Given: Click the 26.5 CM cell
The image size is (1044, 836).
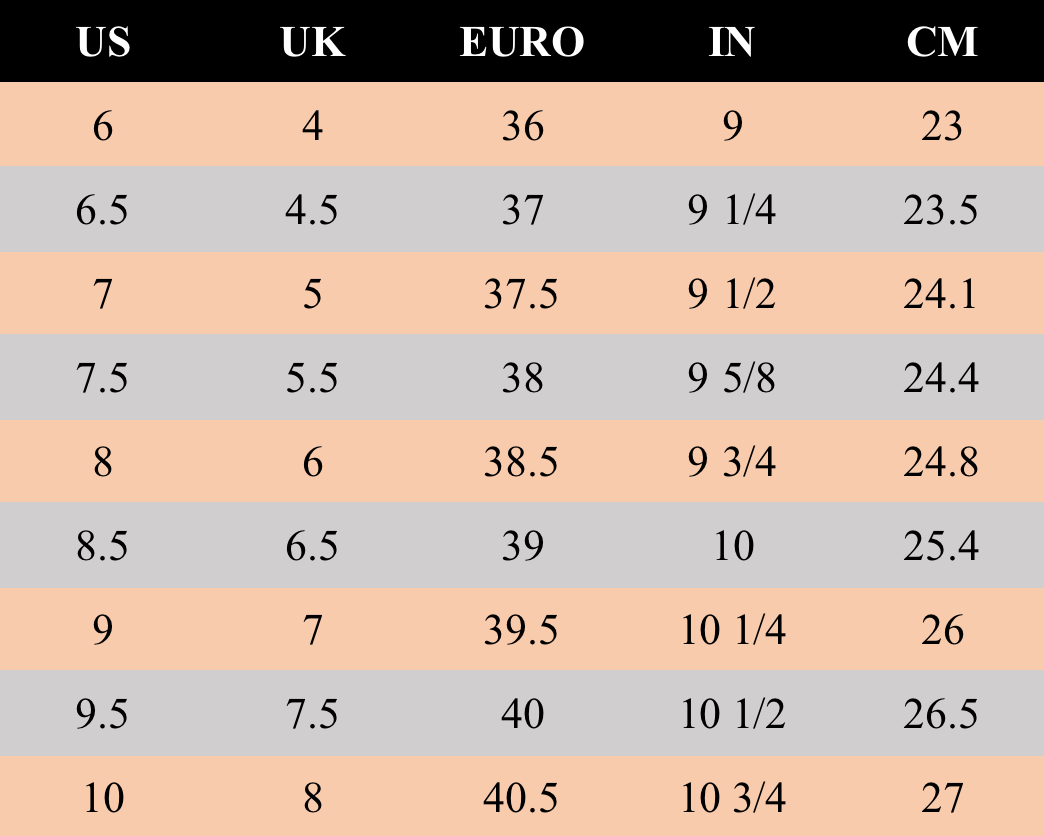Looking at the screenshot, I should click(941, 715).
